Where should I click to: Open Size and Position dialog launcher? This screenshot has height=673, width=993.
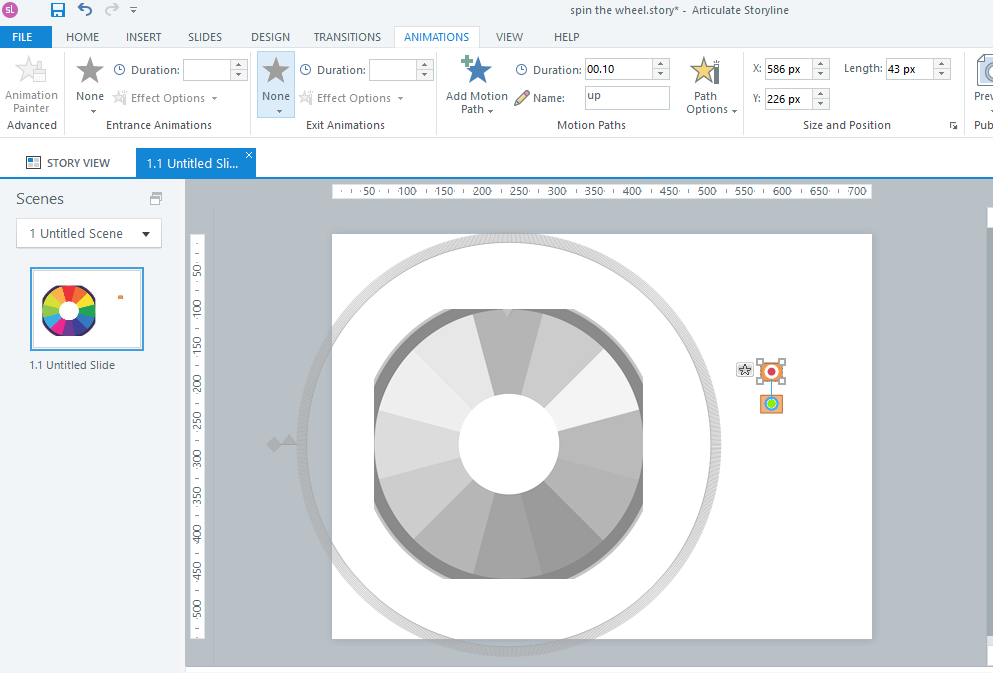click(952, 126)
